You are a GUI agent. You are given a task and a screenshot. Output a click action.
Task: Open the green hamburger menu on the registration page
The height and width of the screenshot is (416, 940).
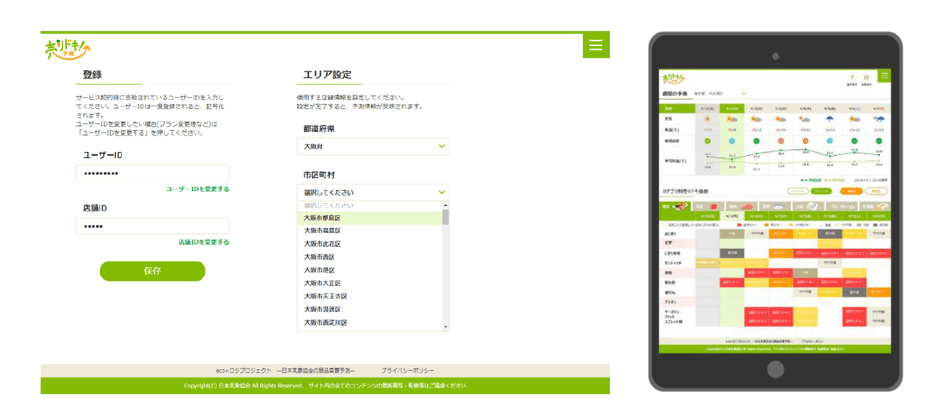(596, 45)
